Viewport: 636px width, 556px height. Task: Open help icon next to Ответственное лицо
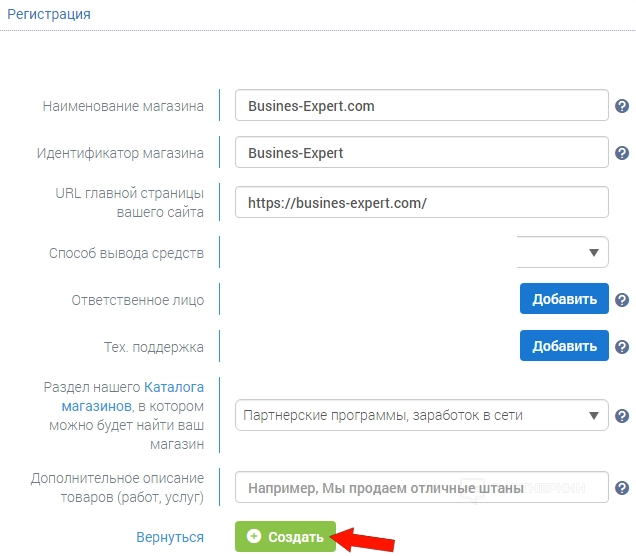pos(621,300)
